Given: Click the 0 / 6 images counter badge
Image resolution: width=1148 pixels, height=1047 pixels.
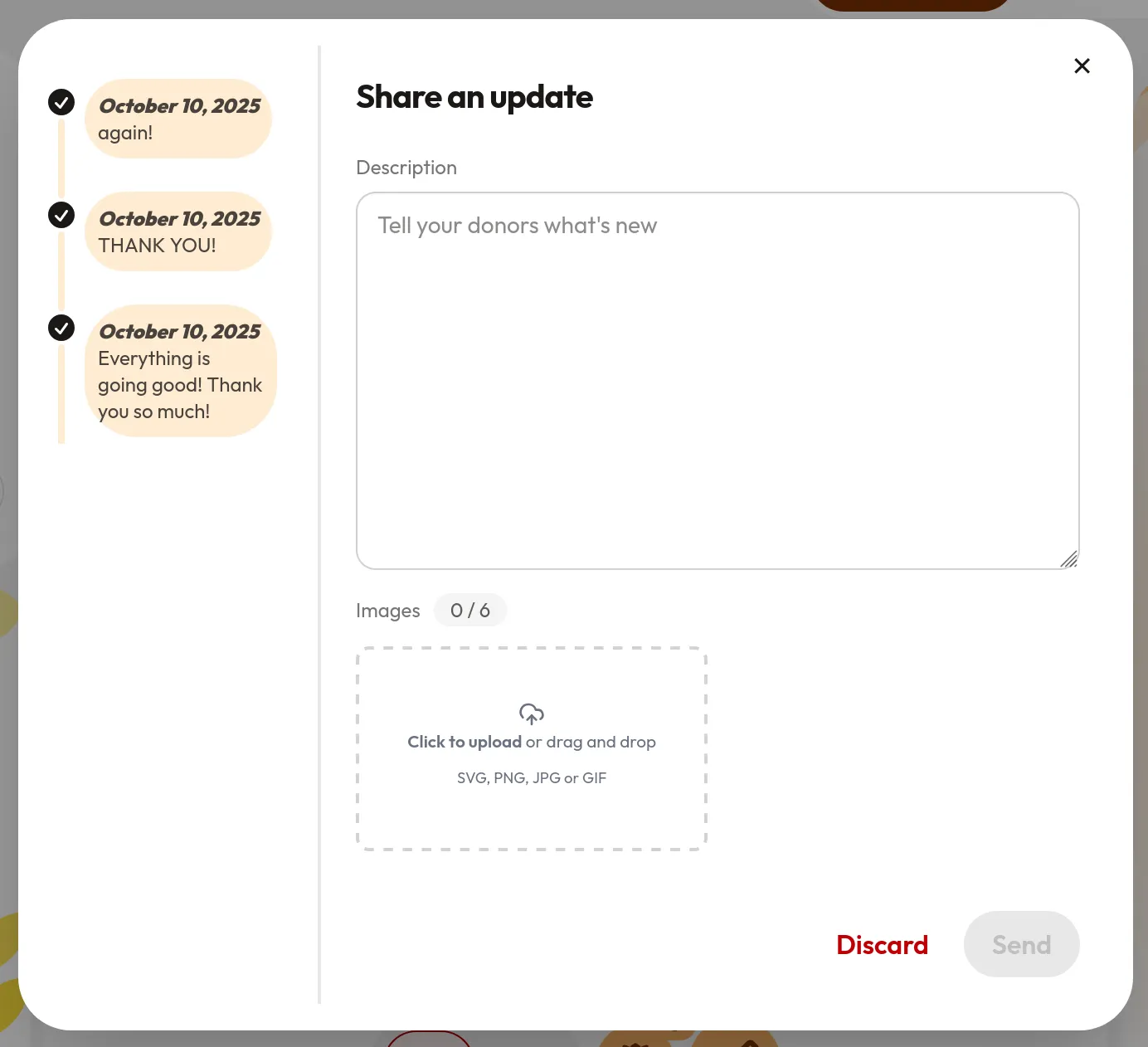Looking at the screenshot, I should [x=469, y=611].
